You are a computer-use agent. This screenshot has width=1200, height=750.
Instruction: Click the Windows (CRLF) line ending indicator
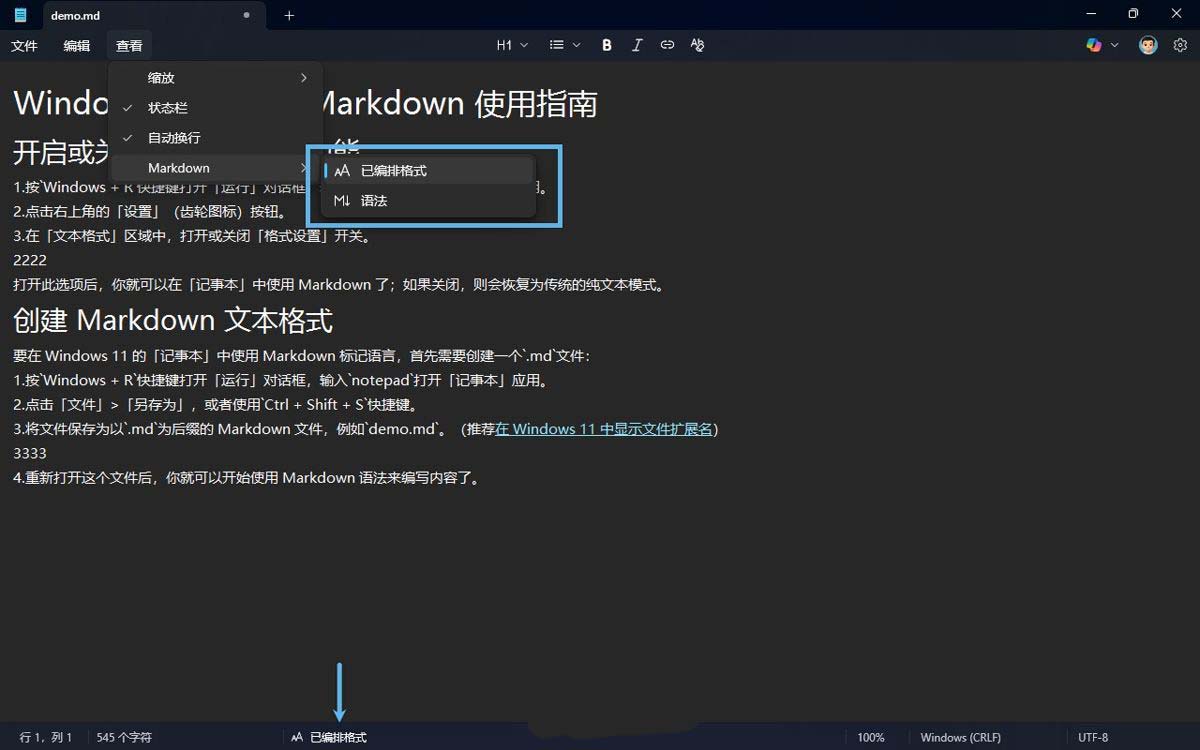tap(960, 737)
